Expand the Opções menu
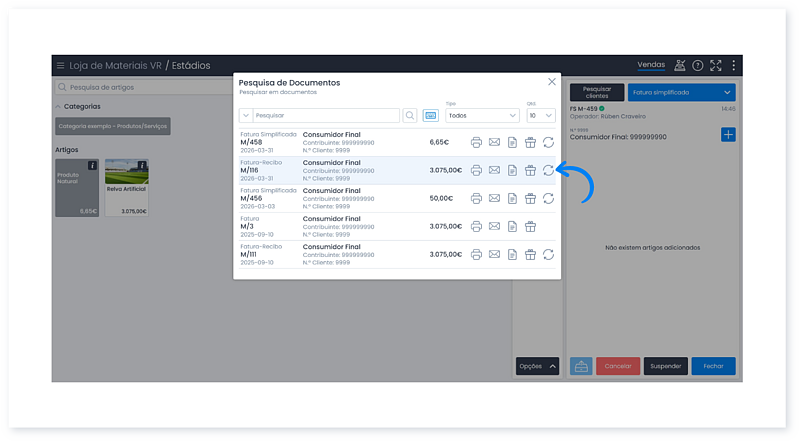Viewport: 800px width, 442px height. [537, 366]
